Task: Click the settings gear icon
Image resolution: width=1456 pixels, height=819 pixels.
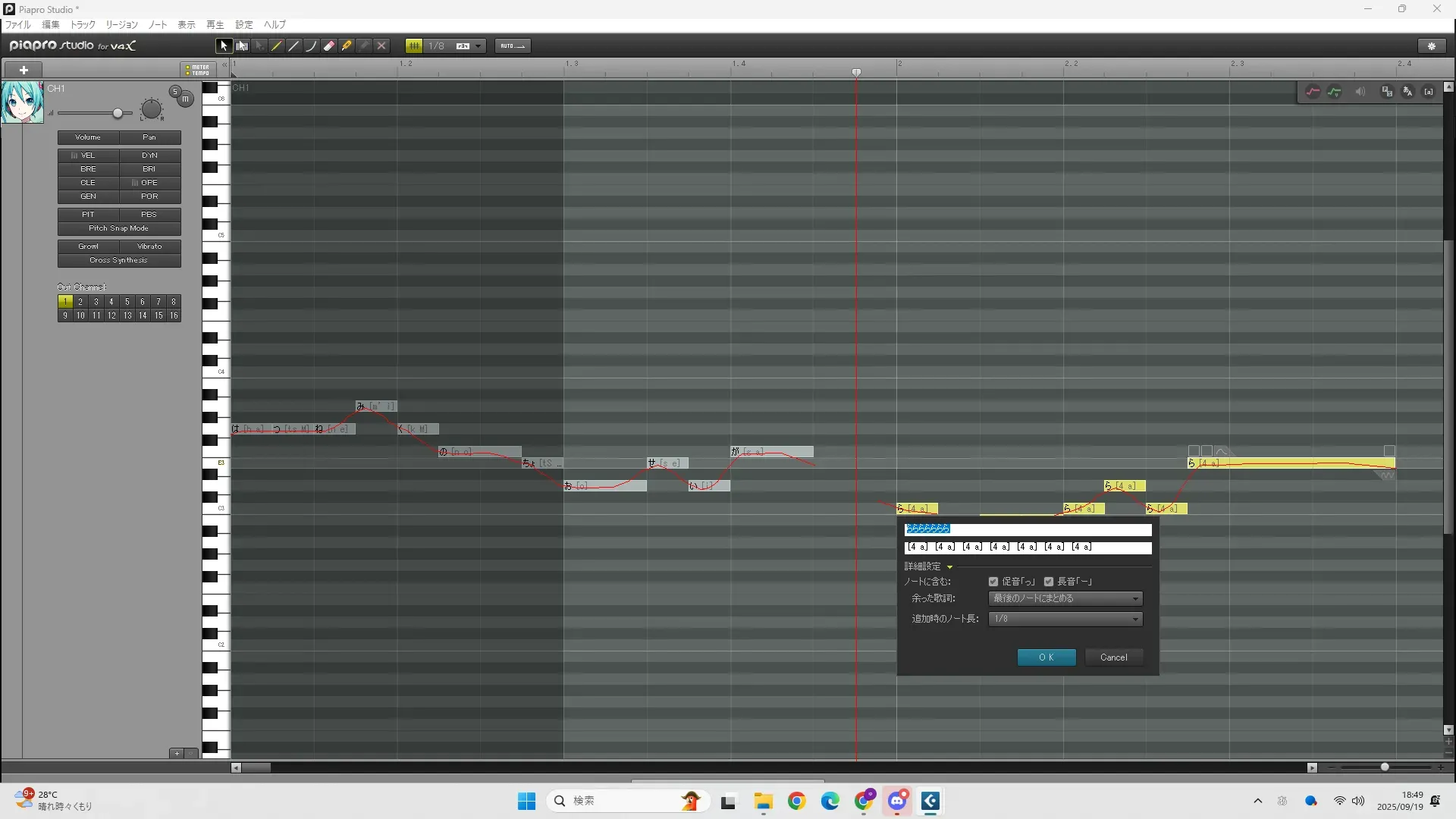Action: pos(1432,46)
